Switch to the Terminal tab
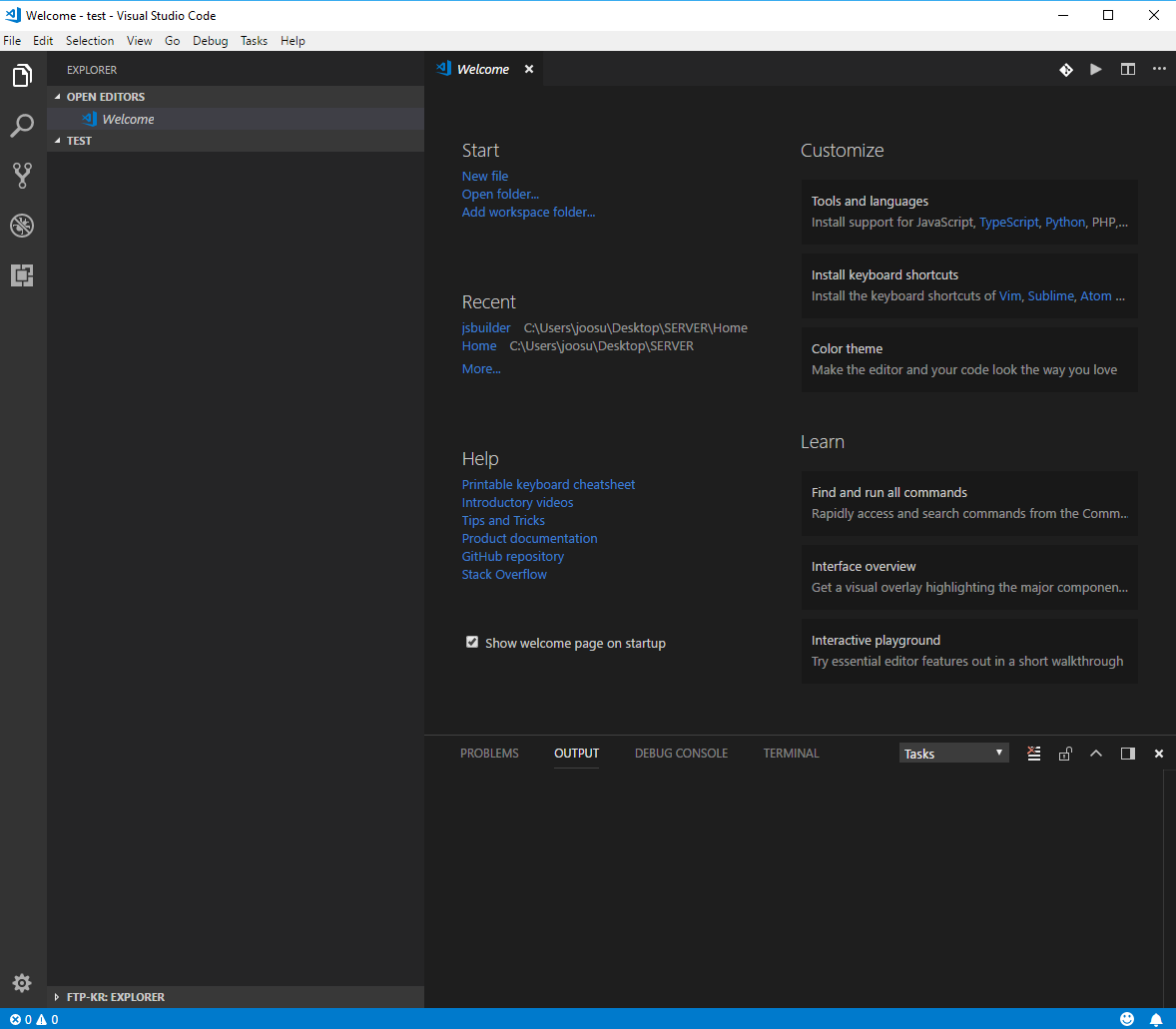 point(791,754)
